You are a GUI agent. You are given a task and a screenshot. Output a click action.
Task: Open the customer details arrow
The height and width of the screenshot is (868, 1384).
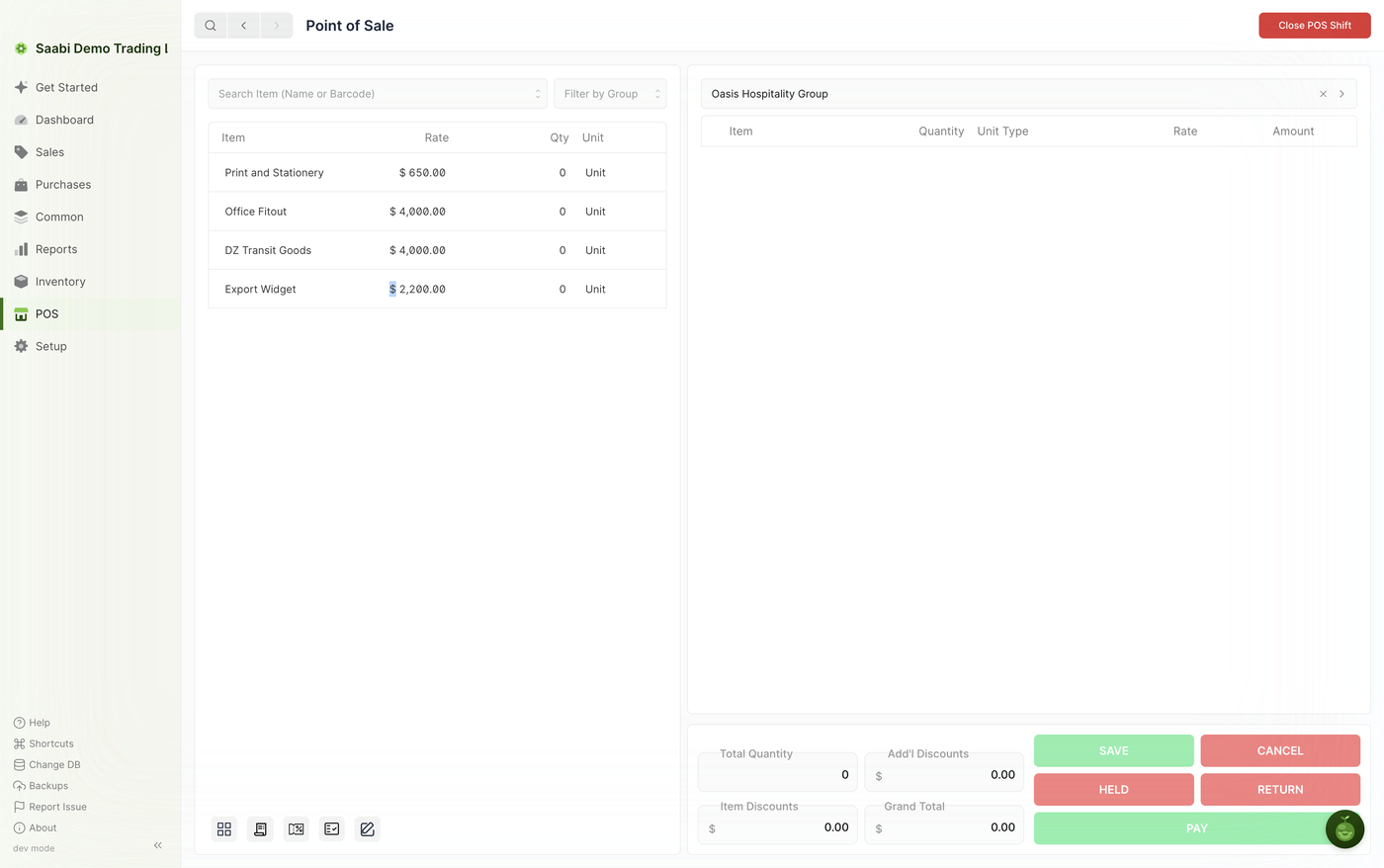1341,94
